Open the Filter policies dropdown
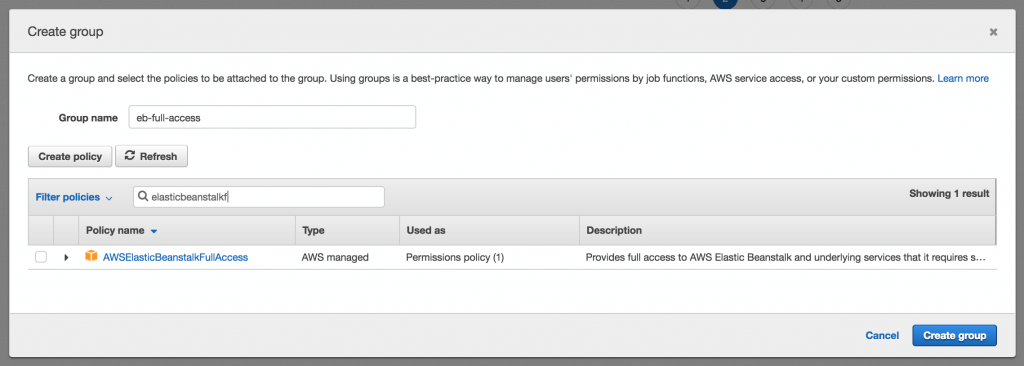Screen dimensions: 1024x366 tap(74, 197)
